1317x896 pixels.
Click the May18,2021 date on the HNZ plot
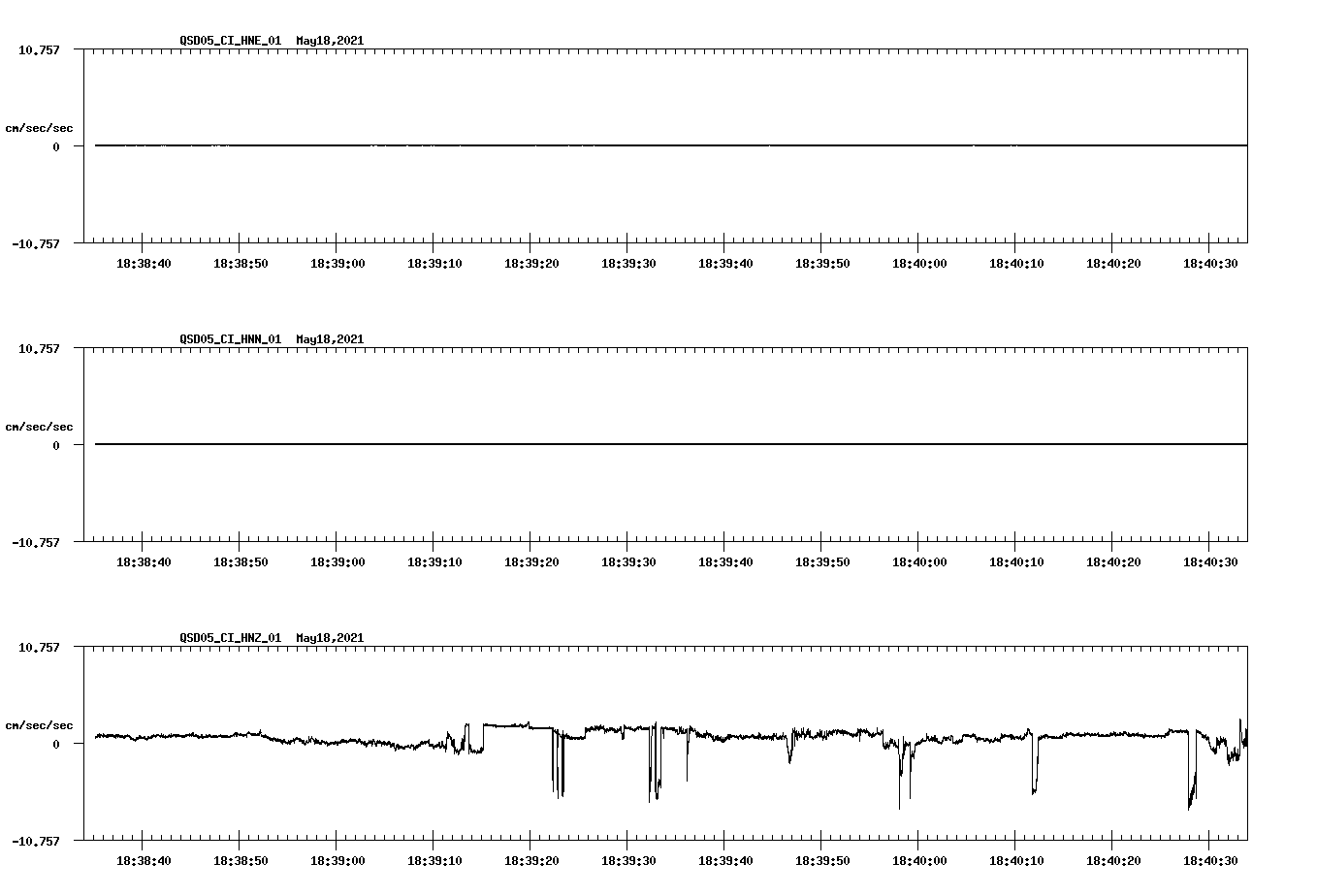(329, 638)
